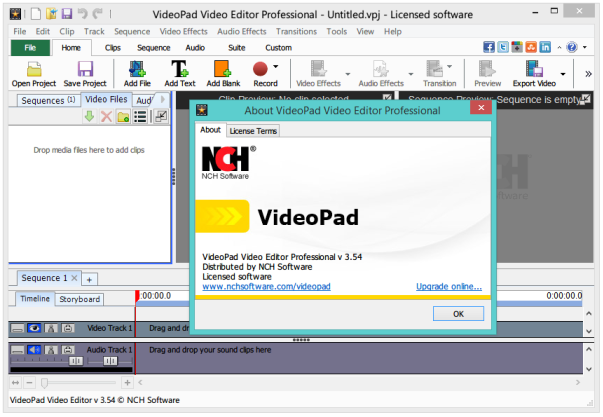Open the Audio Effects toolbar button

tap(381, 74)
